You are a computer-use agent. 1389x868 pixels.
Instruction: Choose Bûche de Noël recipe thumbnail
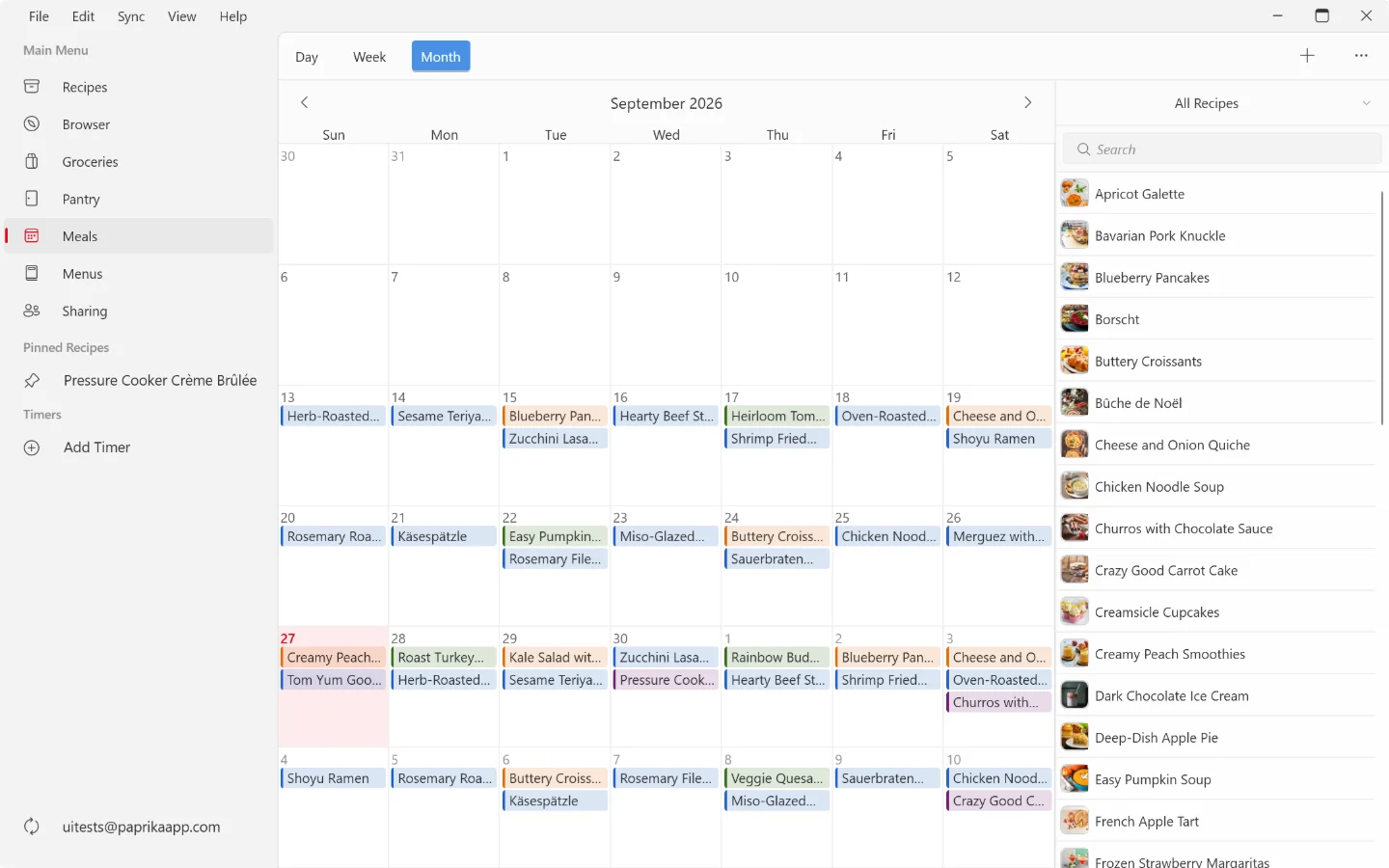(1075, 403)
